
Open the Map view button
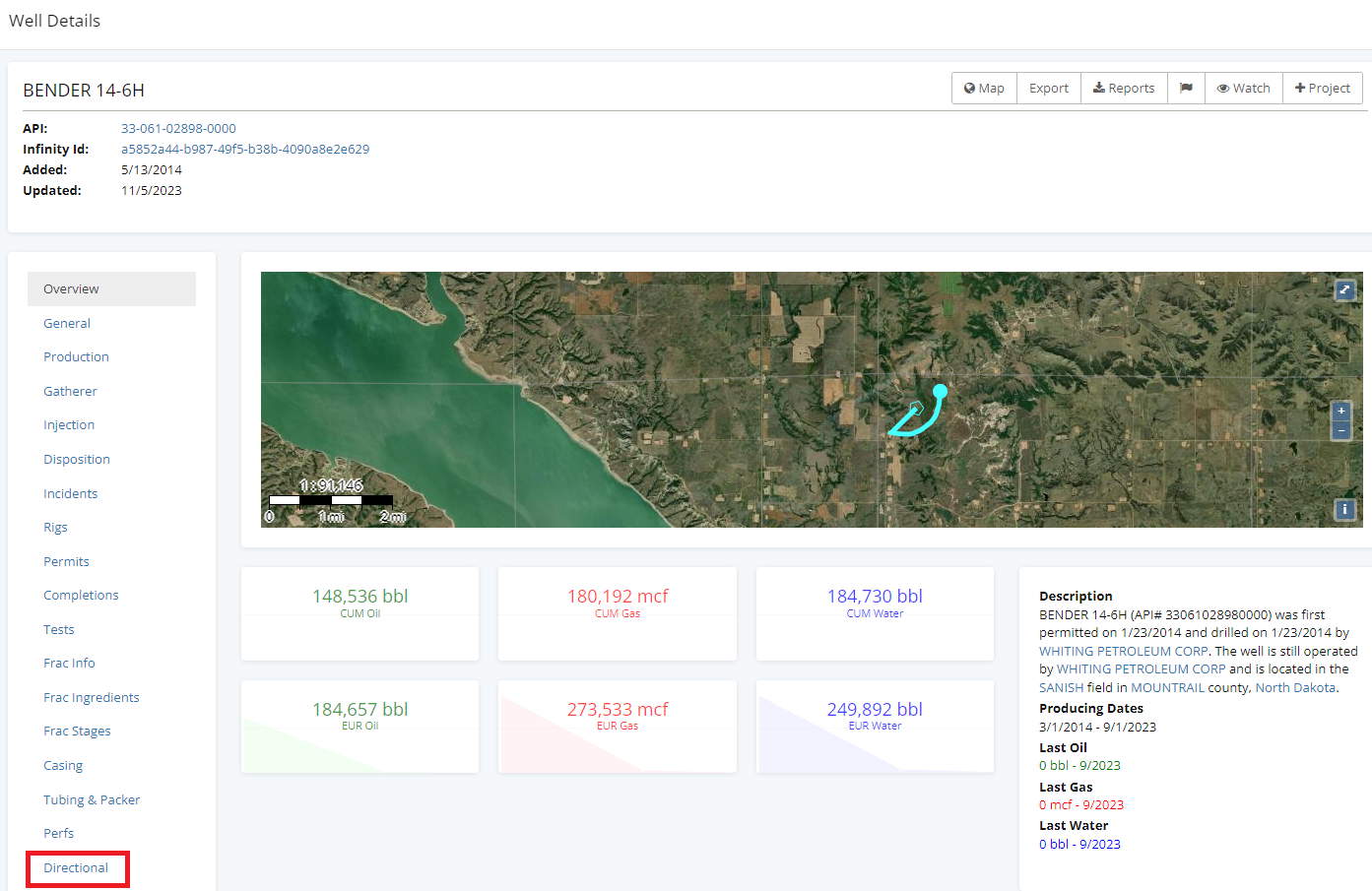(x=984, y=88)
